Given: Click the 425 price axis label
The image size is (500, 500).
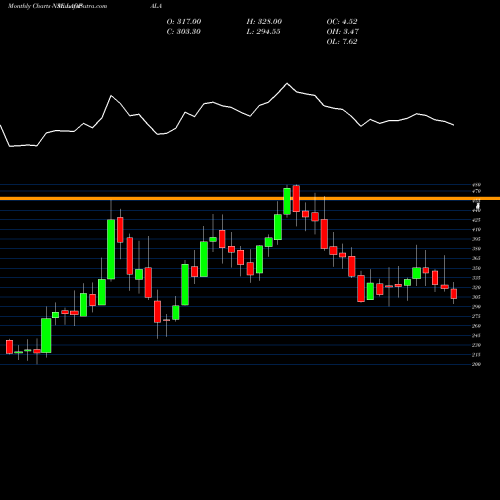Looking at the screenshot, I should coord(476,220).
